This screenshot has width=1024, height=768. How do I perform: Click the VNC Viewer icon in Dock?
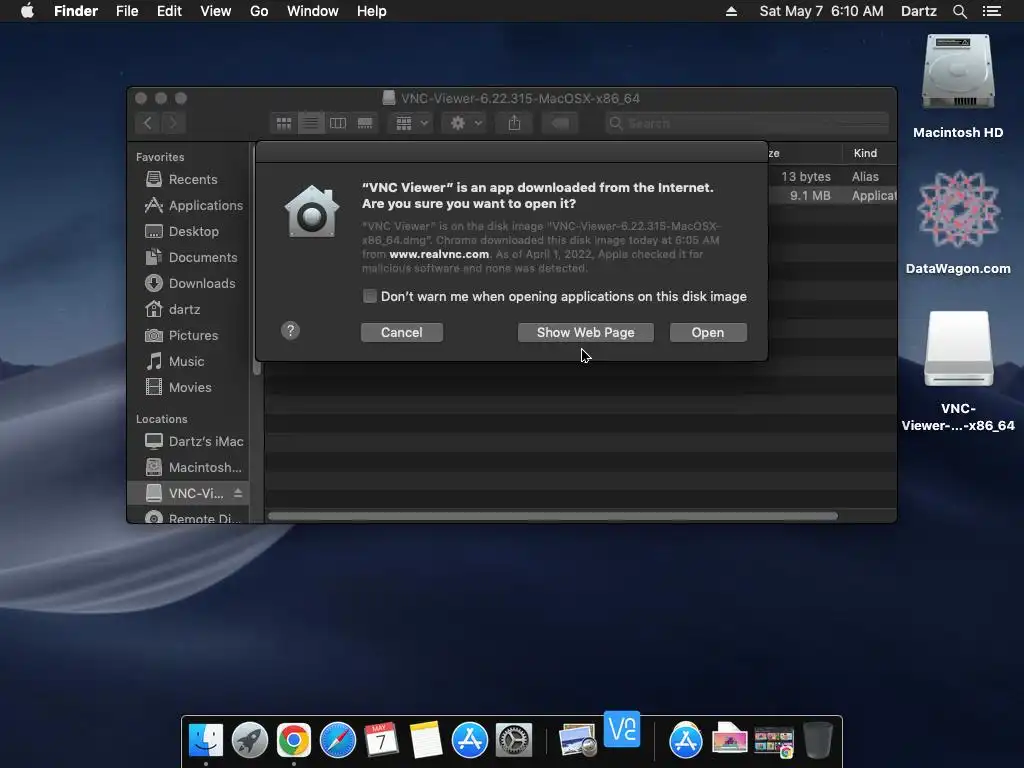click(622, 729)
